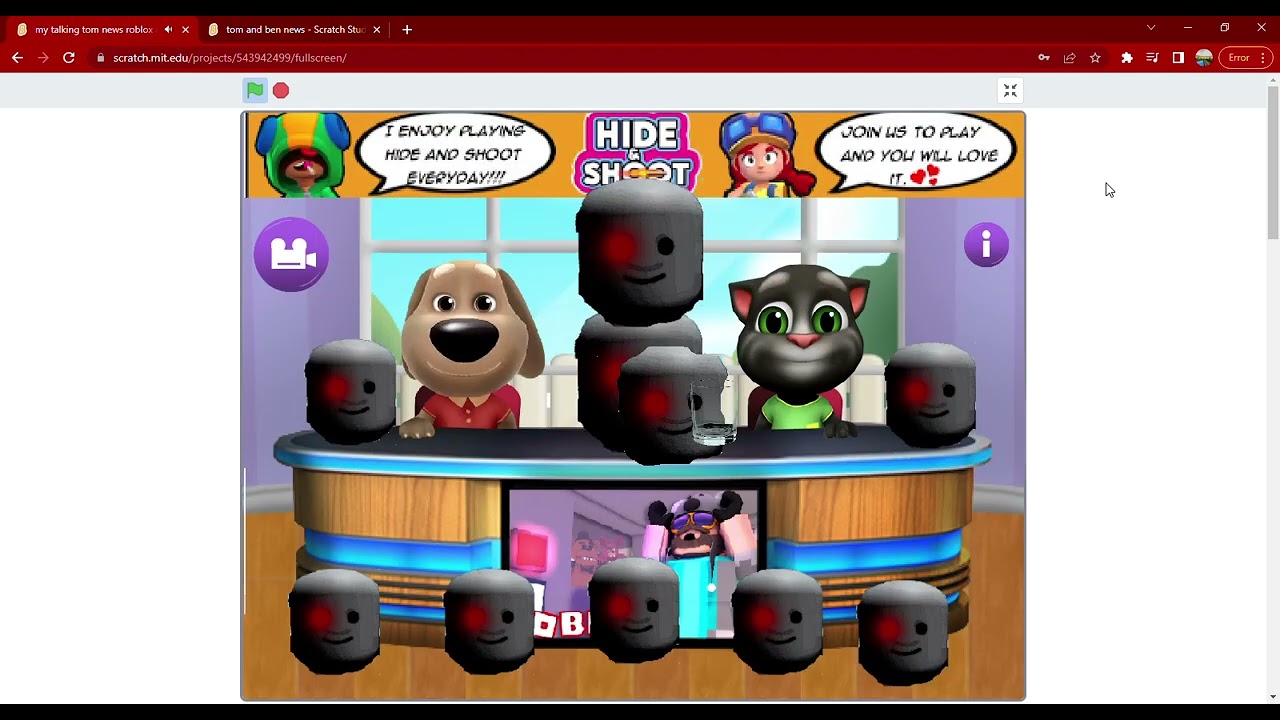1280x720 pixels.
Task: Toggle the browser side panel icon
Action: point(1178,58)
